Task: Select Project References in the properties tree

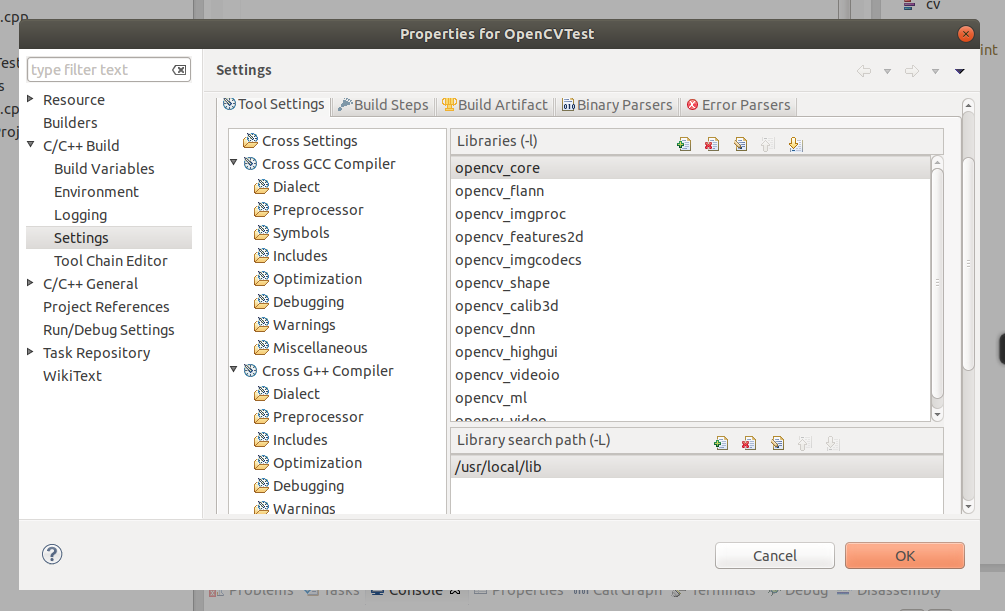Action: click(x=106, y=307)
